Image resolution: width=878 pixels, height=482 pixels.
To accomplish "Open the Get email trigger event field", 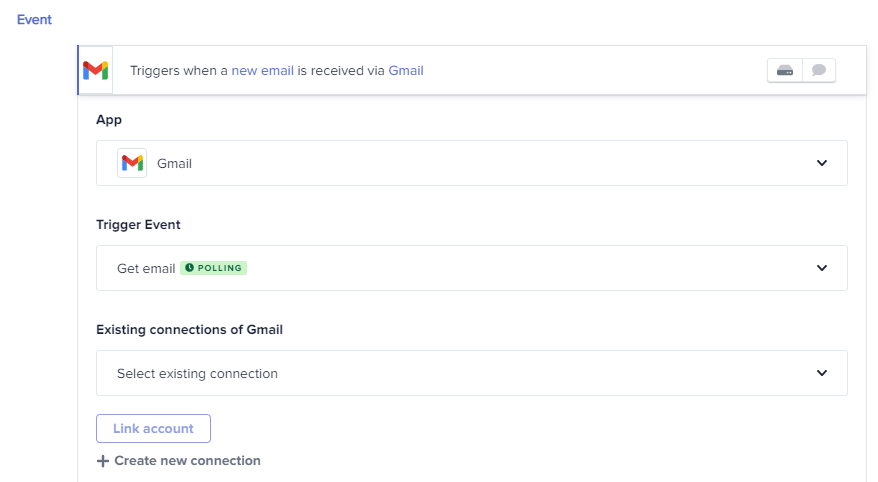I will coord(471,268).
